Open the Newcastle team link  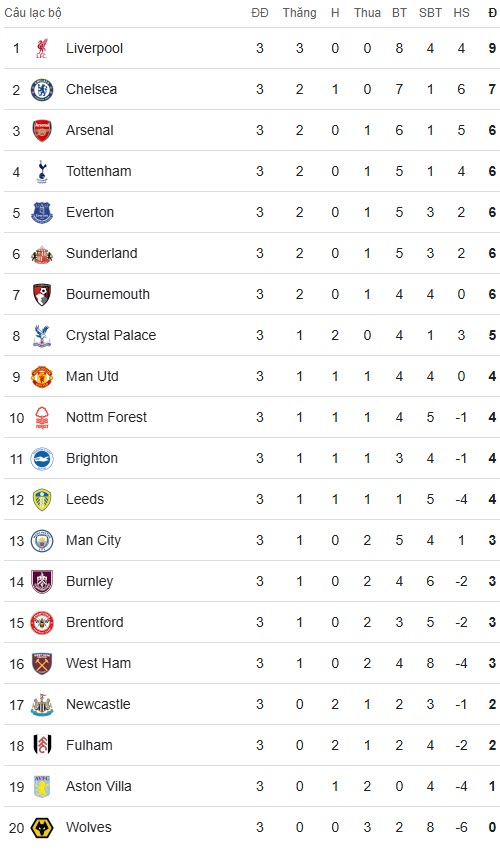[x=98, y=704]
